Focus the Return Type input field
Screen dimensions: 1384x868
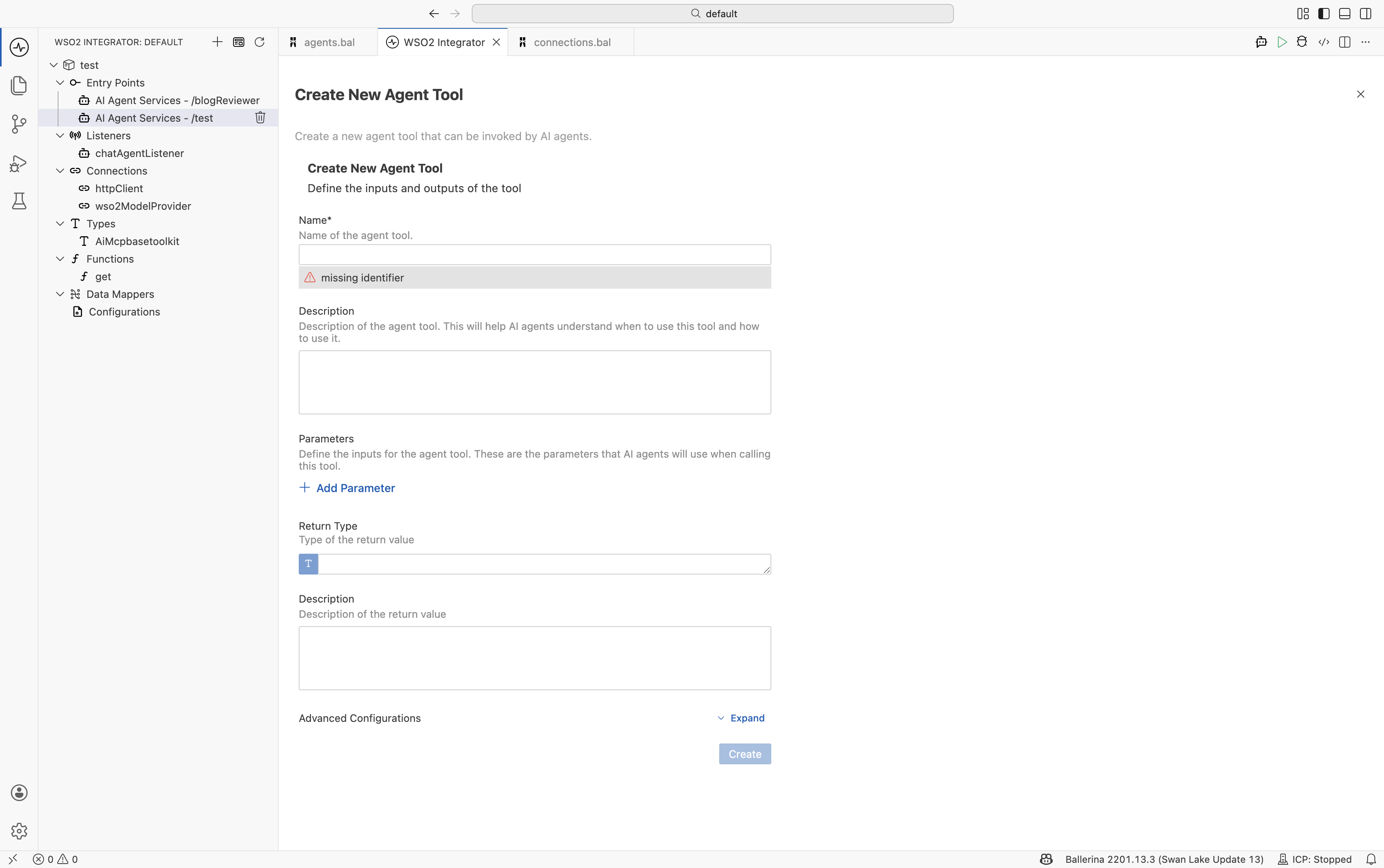[544, 564]
